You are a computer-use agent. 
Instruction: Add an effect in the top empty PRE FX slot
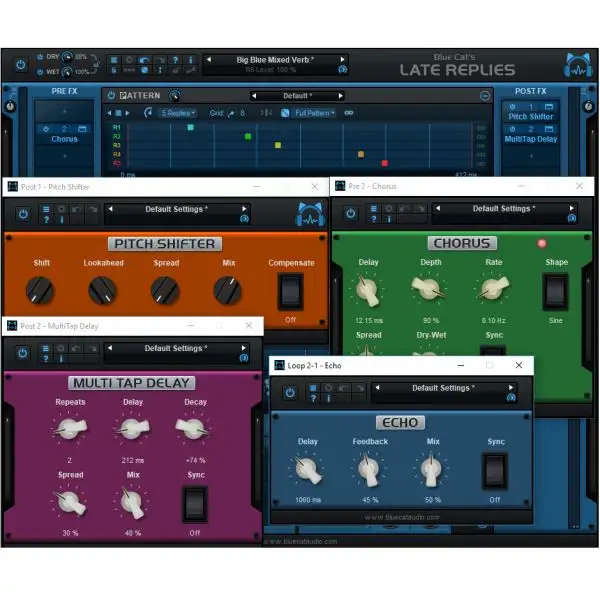point(64,112)
